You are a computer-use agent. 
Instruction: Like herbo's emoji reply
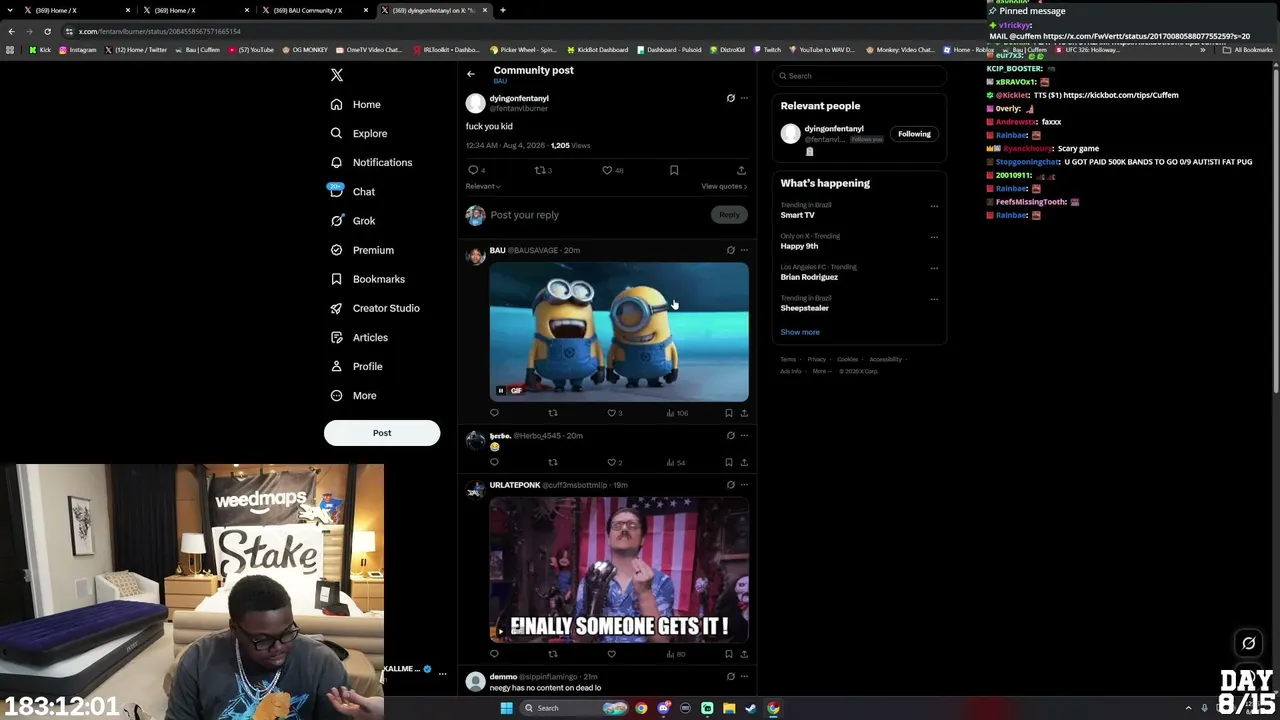click(x=612, y=462)
